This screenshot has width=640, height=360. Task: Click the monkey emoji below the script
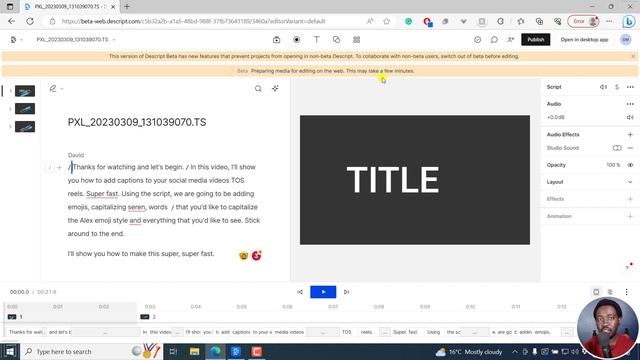click(244, 256)
